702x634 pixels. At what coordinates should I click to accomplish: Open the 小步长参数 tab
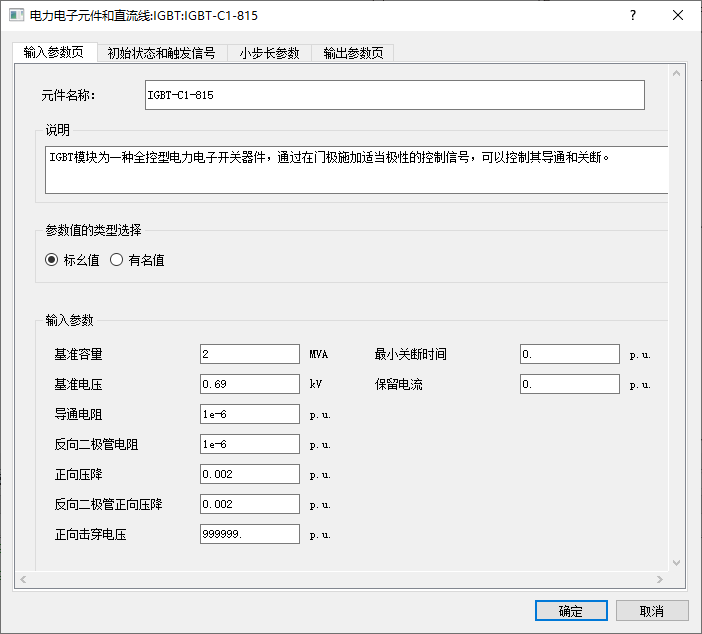[x=269, y=53]
